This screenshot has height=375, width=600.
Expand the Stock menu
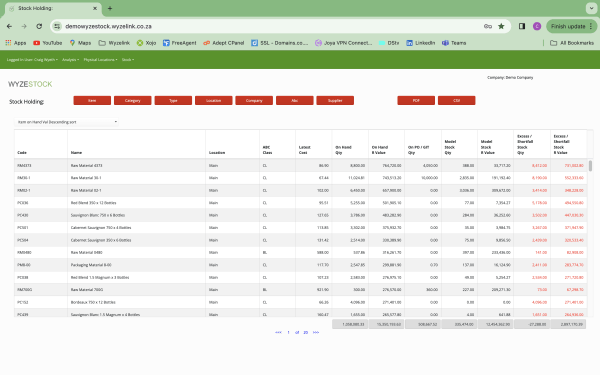(128, 60)
